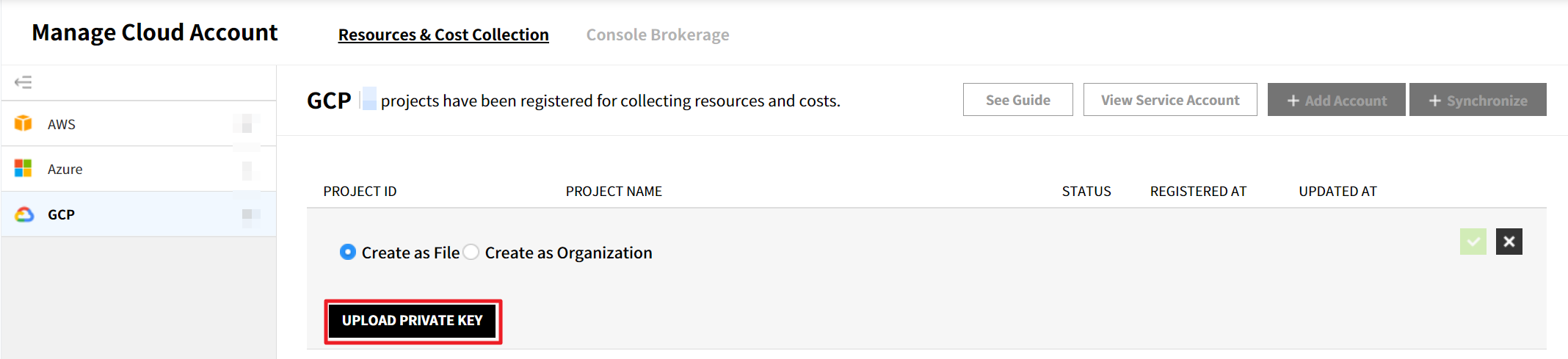Viewport: 1568px width, 359px height.
Task: Select the Create as File radio button
Action: tap(348, 253)
